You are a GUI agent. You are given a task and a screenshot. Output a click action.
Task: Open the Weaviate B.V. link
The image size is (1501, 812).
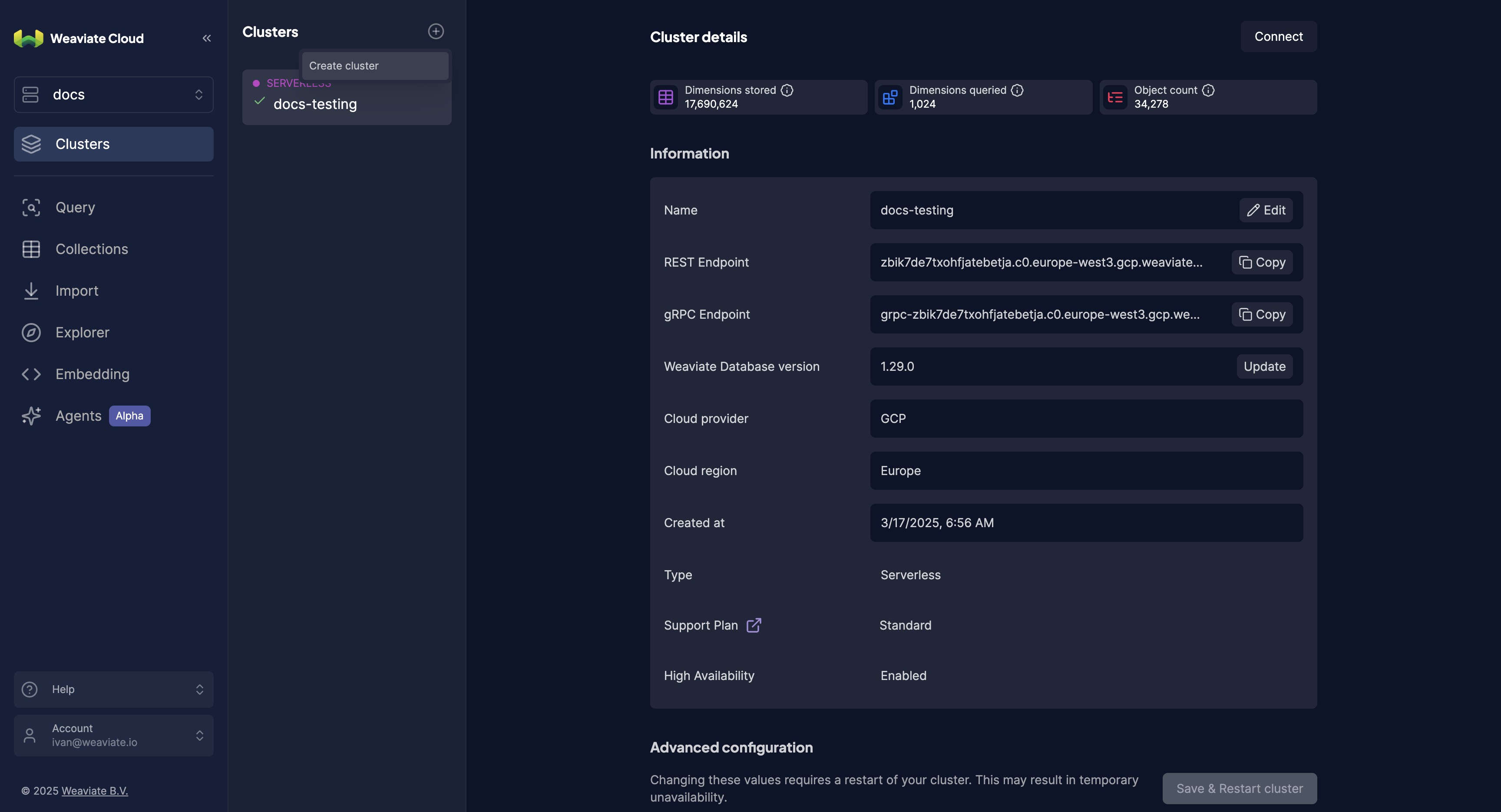[94, 791]
